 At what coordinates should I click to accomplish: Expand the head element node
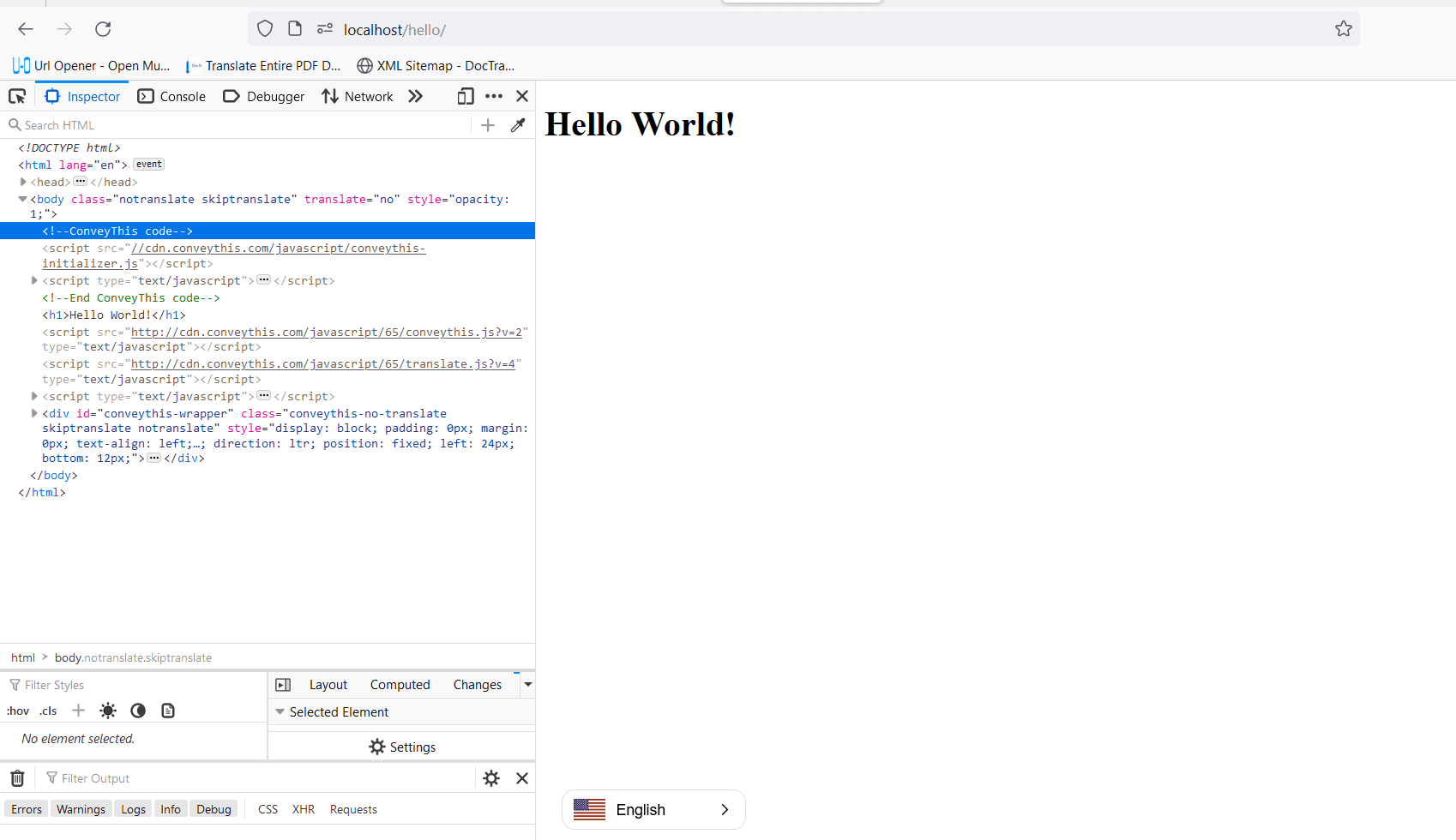[23, 182]
